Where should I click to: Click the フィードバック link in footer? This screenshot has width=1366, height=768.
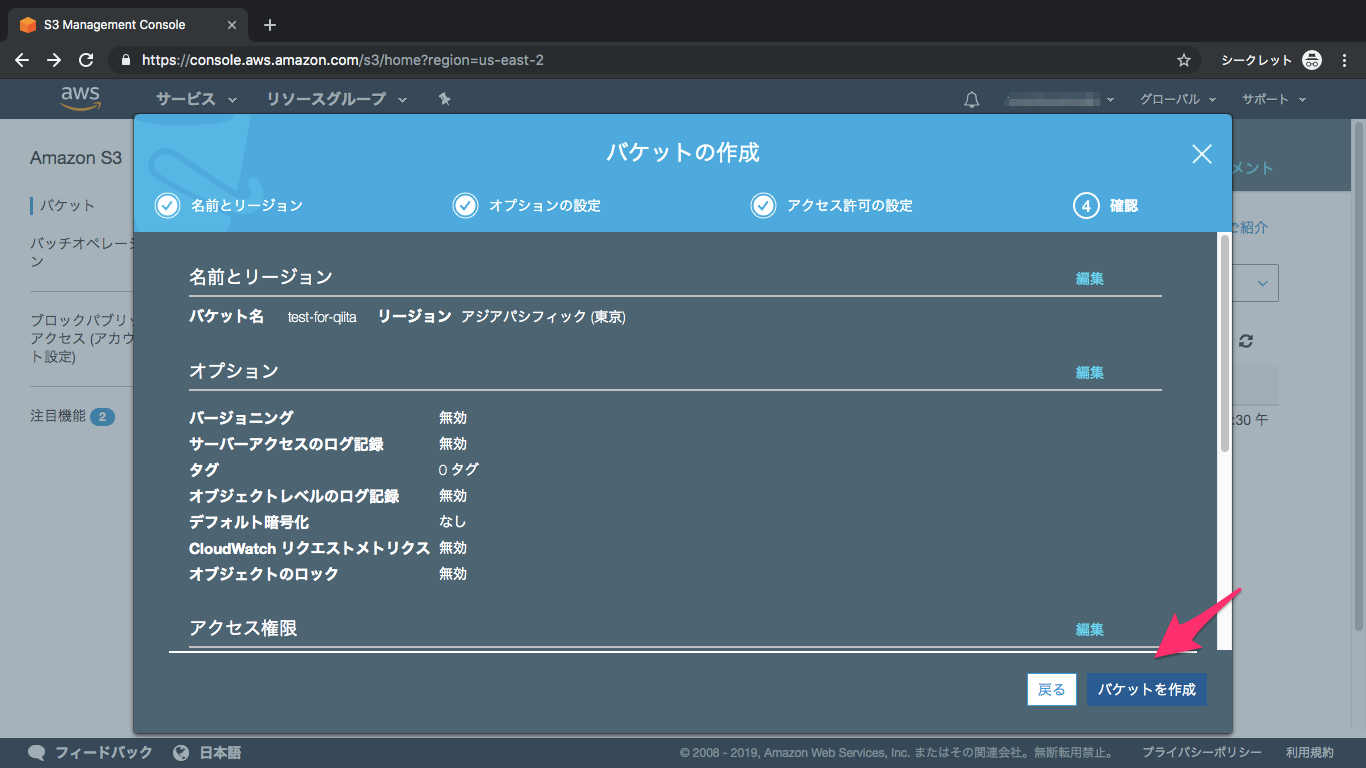point(104,752)
